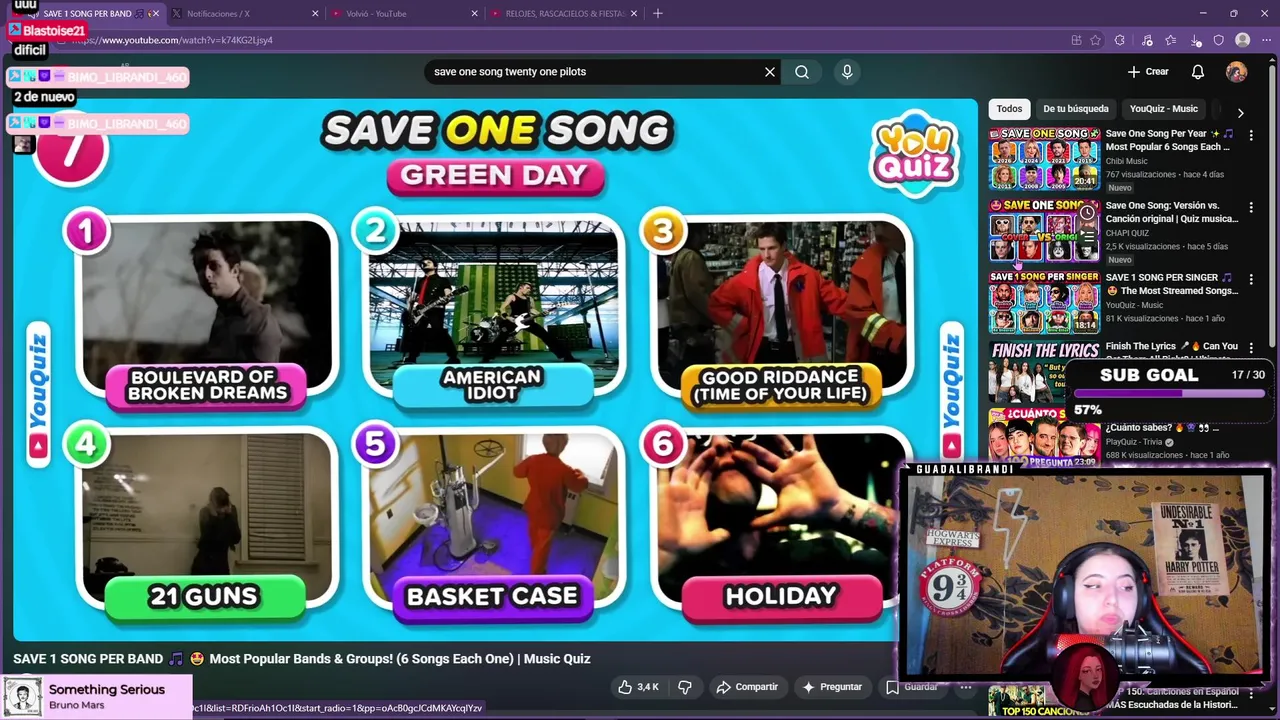Viewport: 1280px width, 720px height.
Task: Open options for SAVE 1 SONG PER SINGER
Action: (x=1251, y=279)
